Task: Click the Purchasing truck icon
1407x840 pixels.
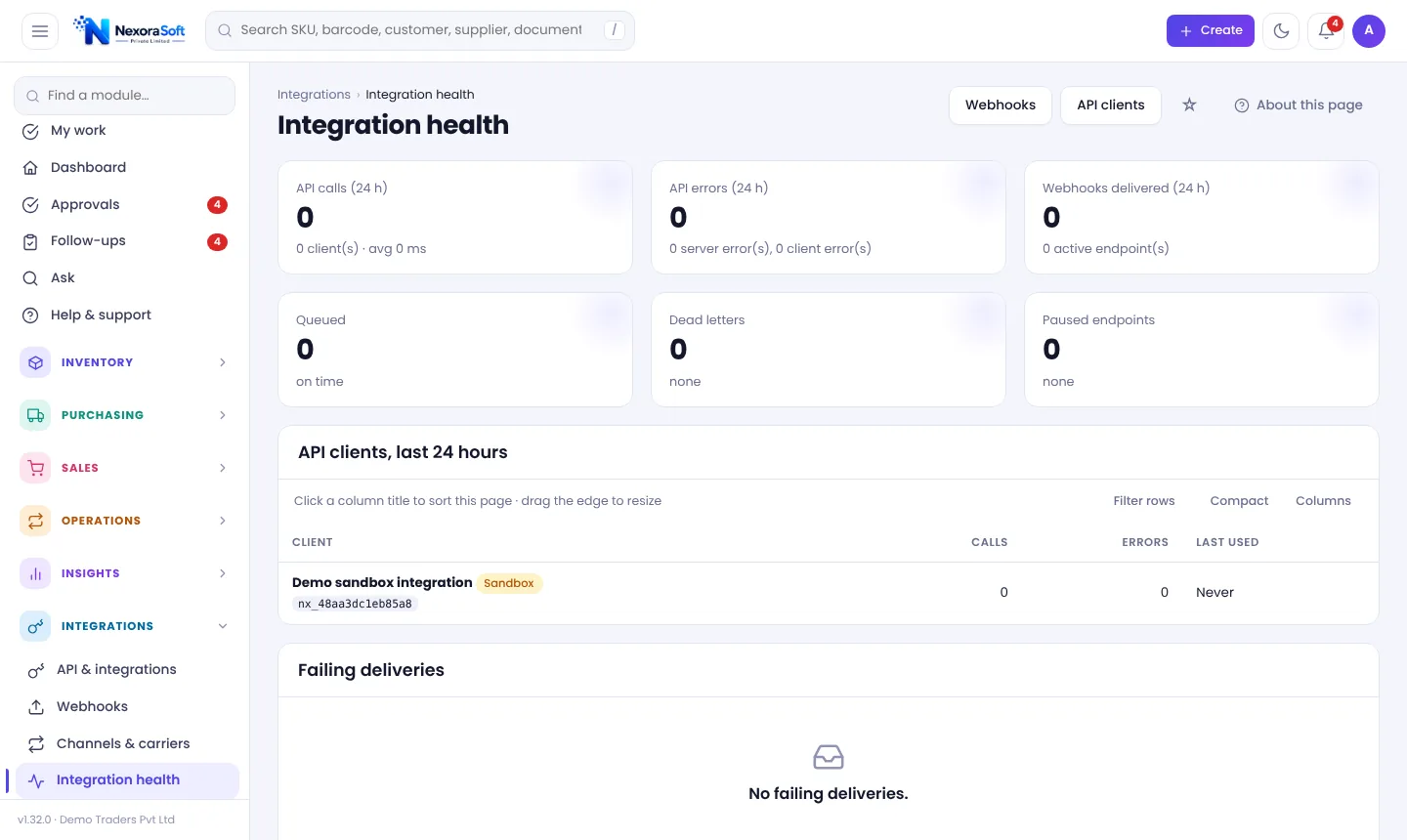Action: (x=35, y=415)
